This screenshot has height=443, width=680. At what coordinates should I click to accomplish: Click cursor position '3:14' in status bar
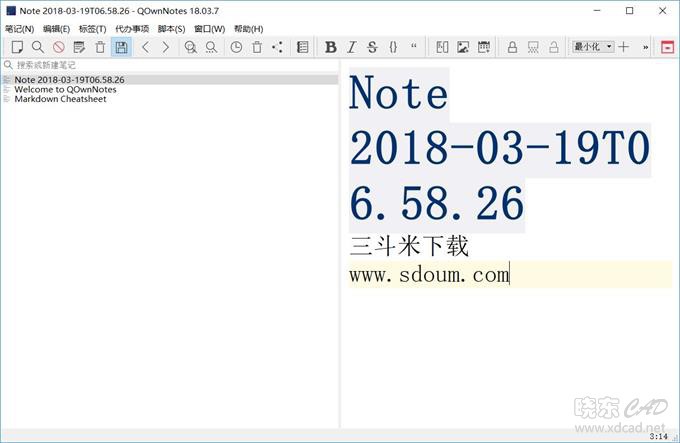coord(658,436)
